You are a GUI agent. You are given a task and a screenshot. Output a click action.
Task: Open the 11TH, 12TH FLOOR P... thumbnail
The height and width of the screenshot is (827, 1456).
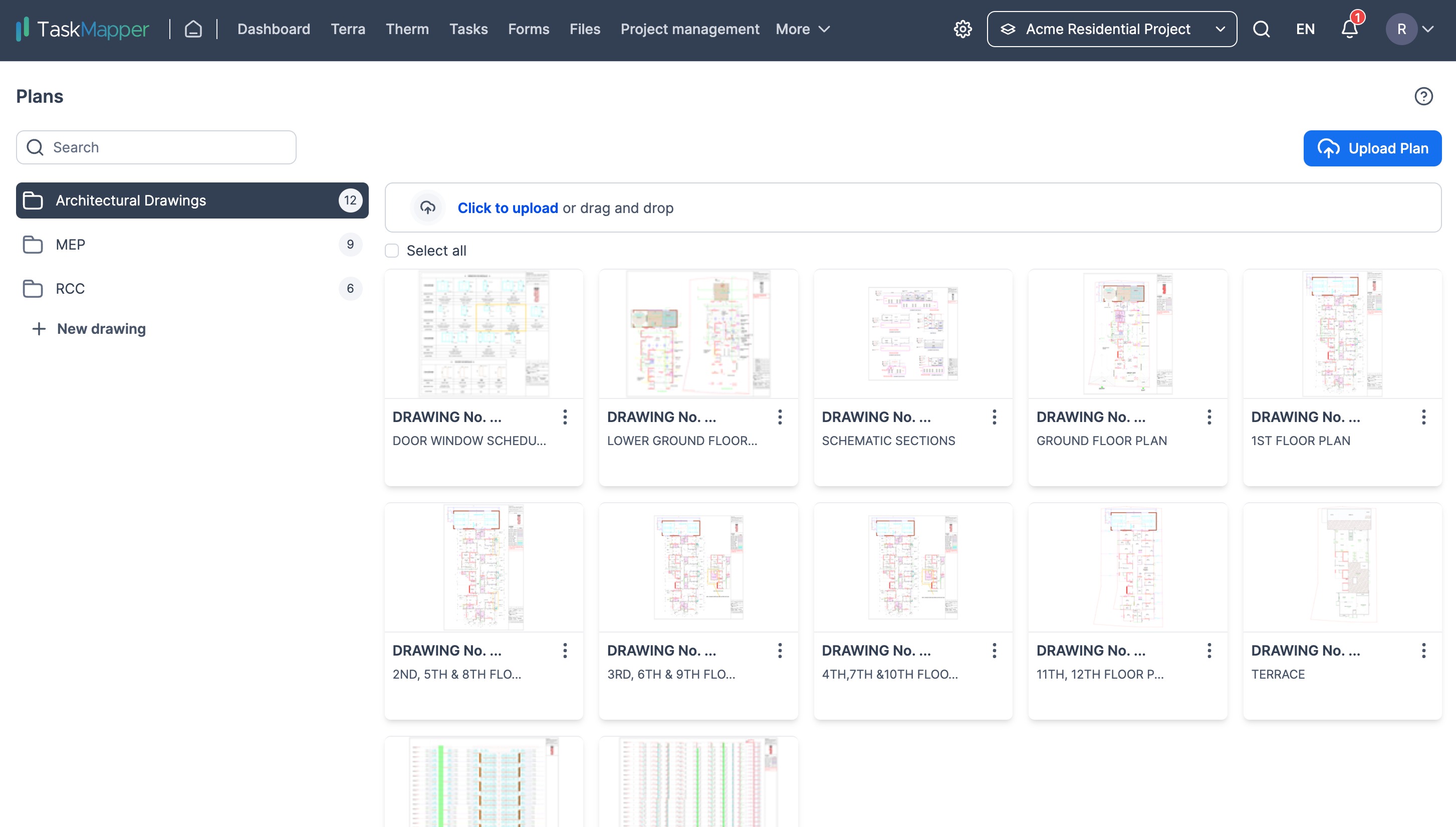1128,567
